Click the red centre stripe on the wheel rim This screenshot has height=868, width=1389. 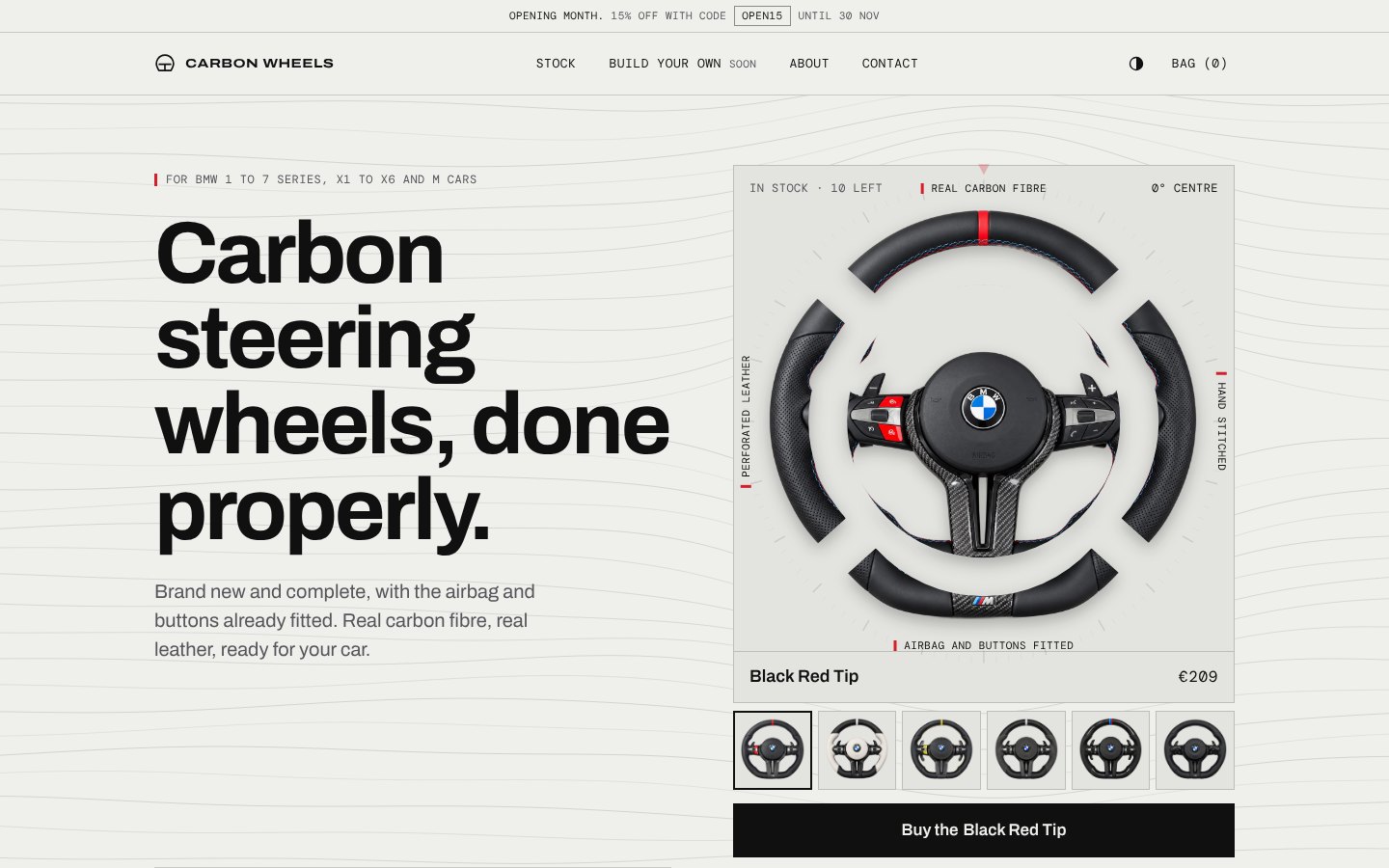984,228
